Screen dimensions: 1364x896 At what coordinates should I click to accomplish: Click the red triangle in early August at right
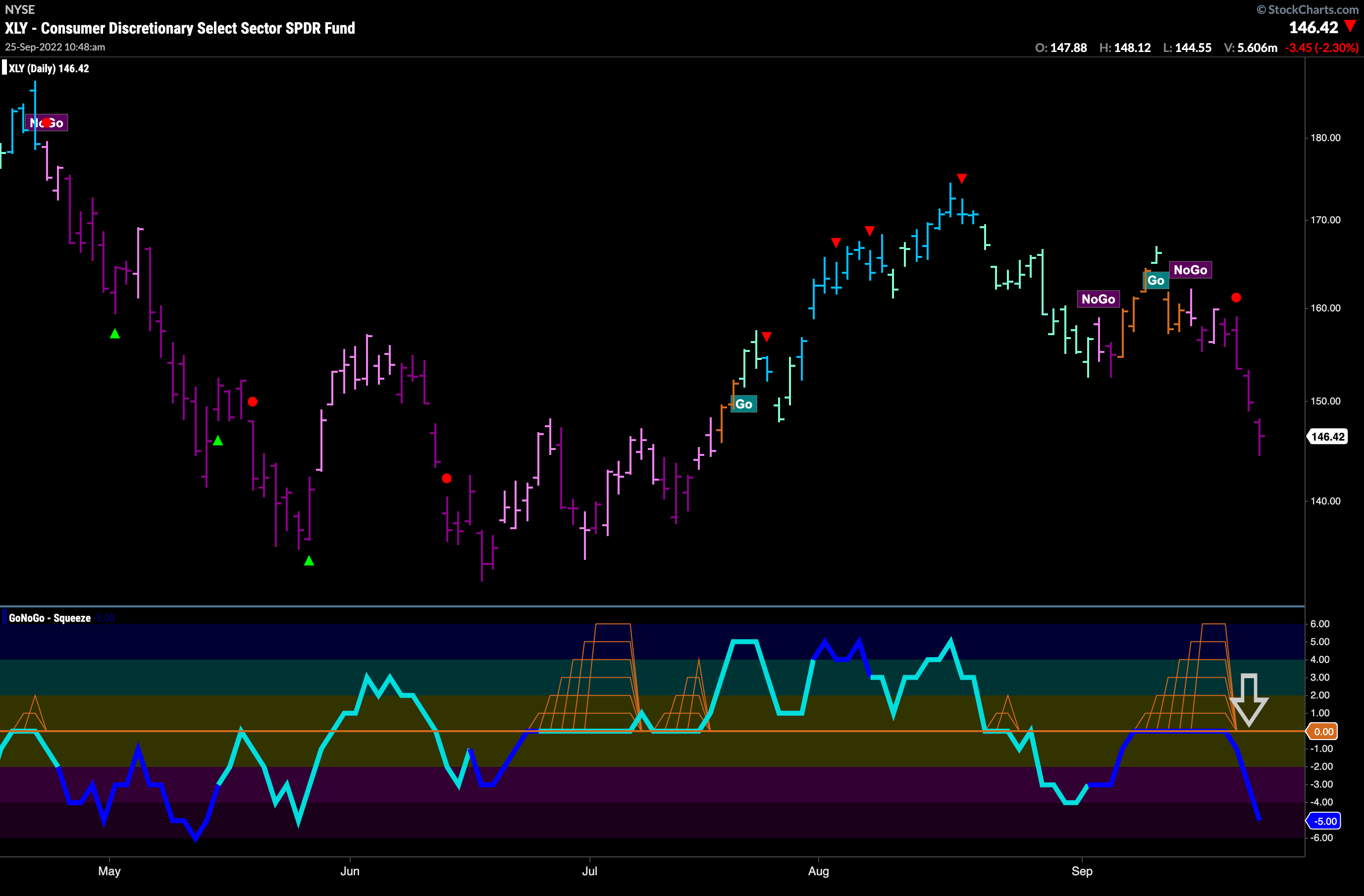pyautogui.click(x=870, y=231)
